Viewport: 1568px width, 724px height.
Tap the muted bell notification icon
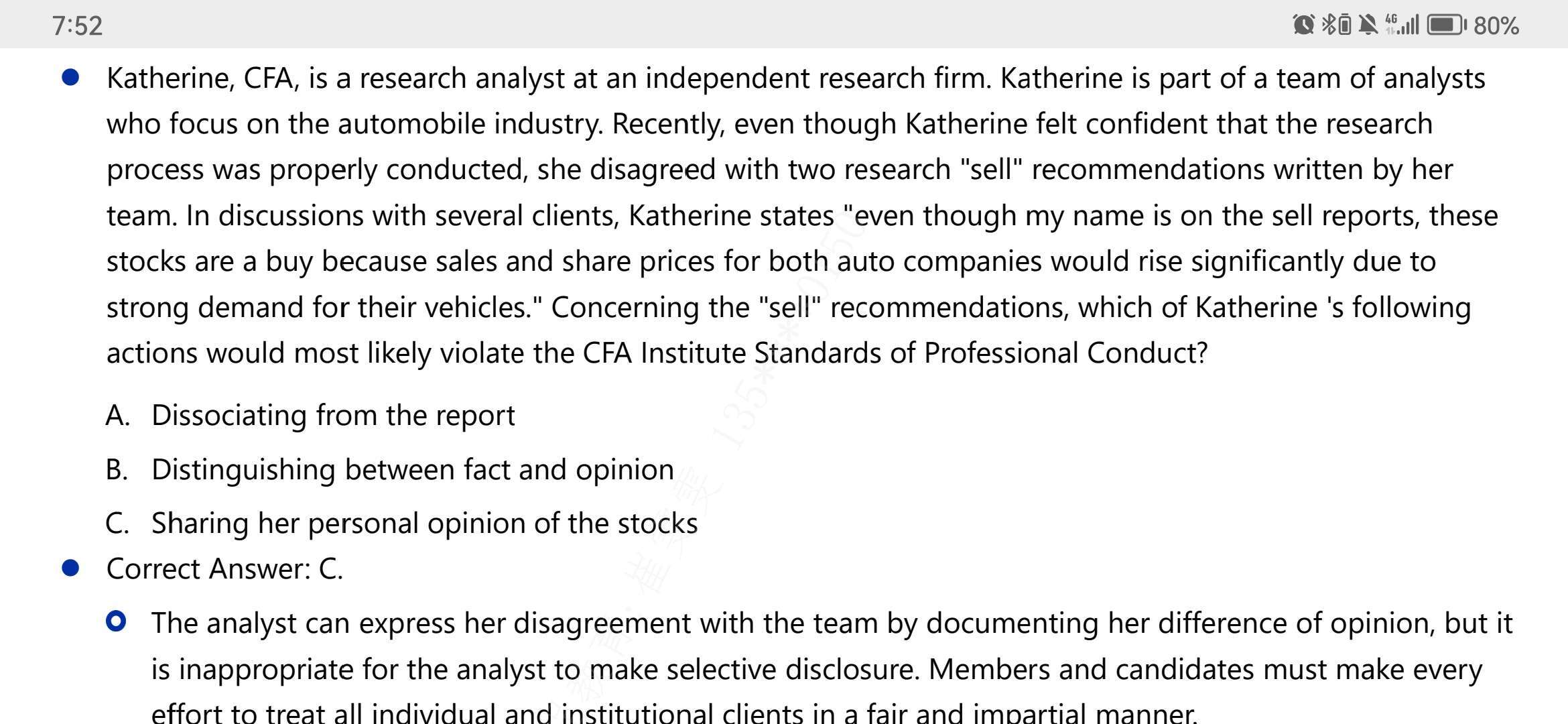click(x=1368, y=25)
